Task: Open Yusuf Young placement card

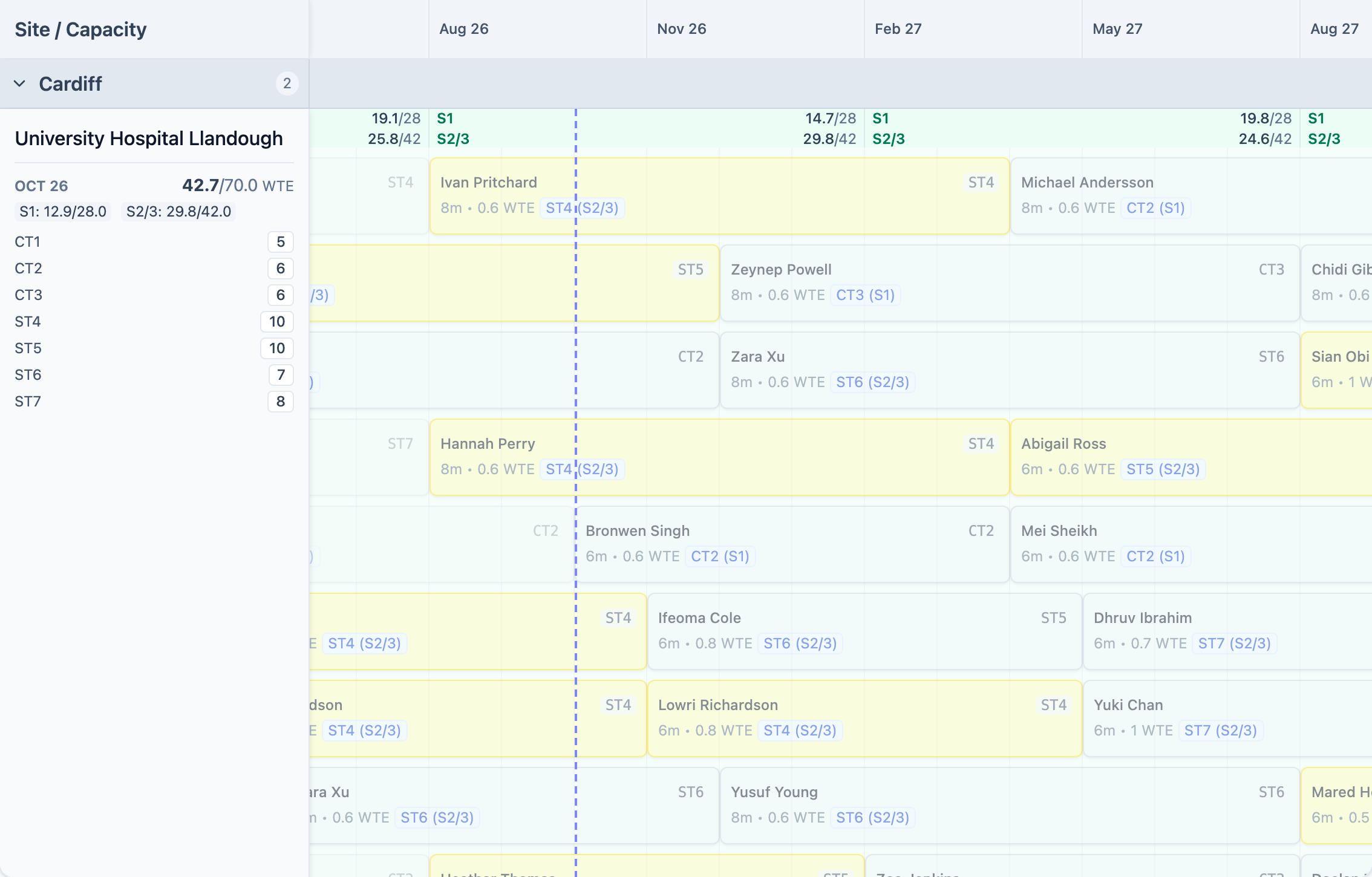Action: [1010, 806]
